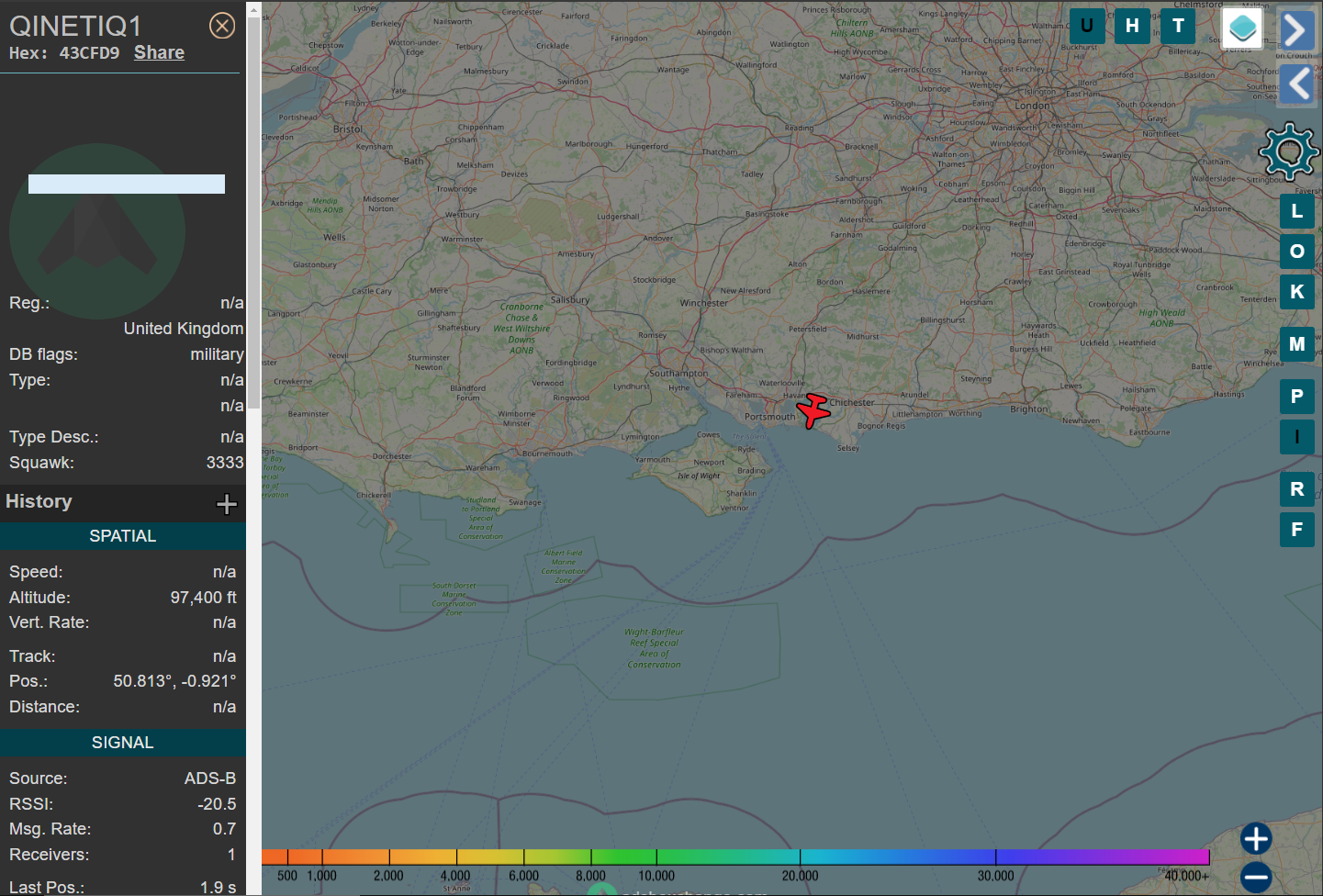1323x896 pixels.
Task: Click the United Kingdom country text
Action: point(184,329)
